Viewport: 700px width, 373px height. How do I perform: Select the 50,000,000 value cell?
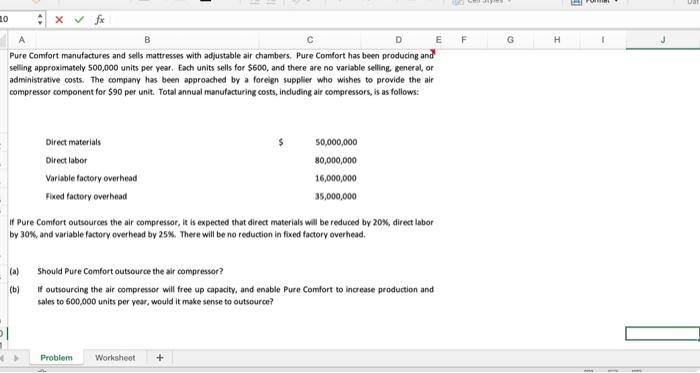coord(336,142)
